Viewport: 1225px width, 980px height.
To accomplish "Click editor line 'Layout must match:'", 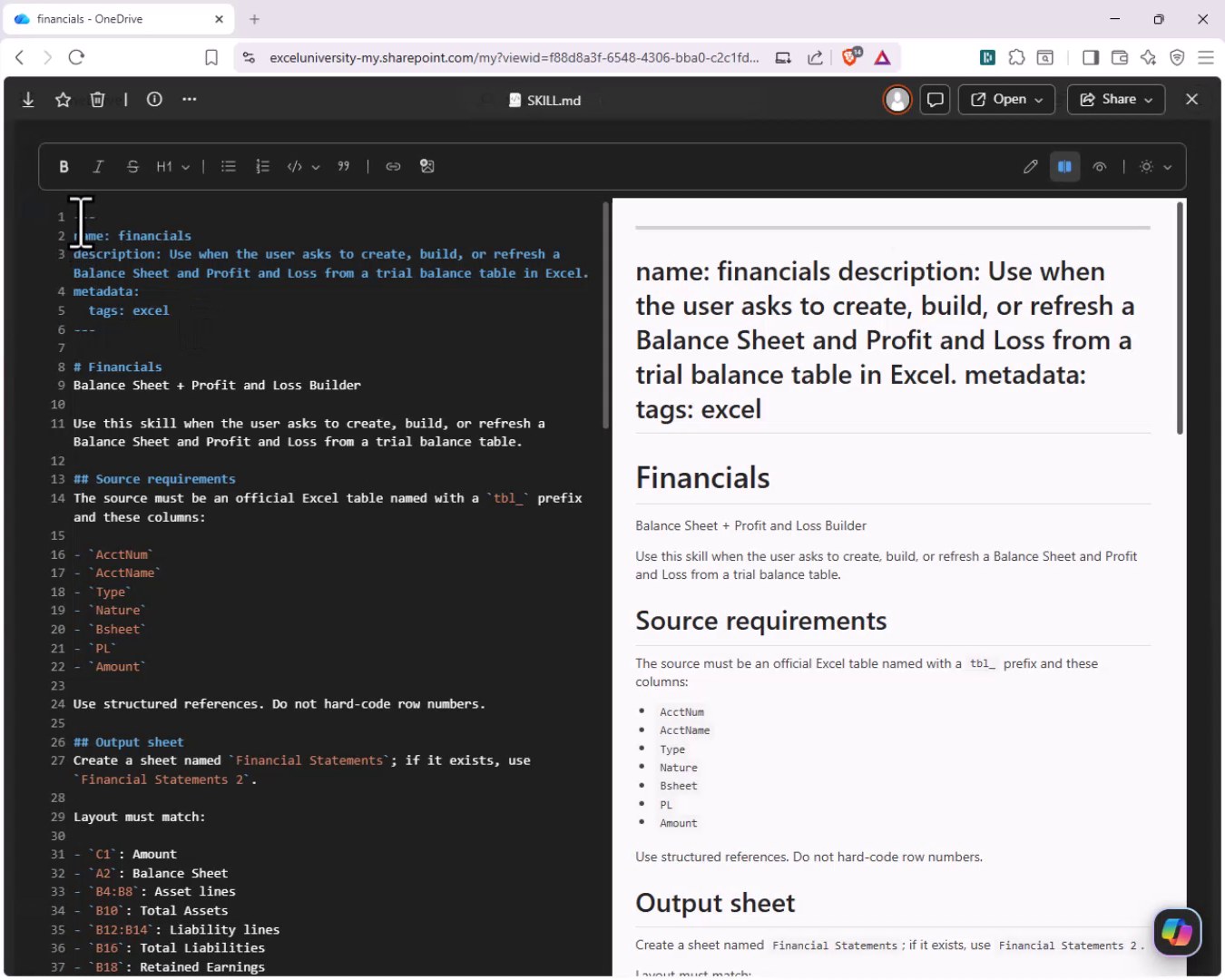I will tap(140, 817).
